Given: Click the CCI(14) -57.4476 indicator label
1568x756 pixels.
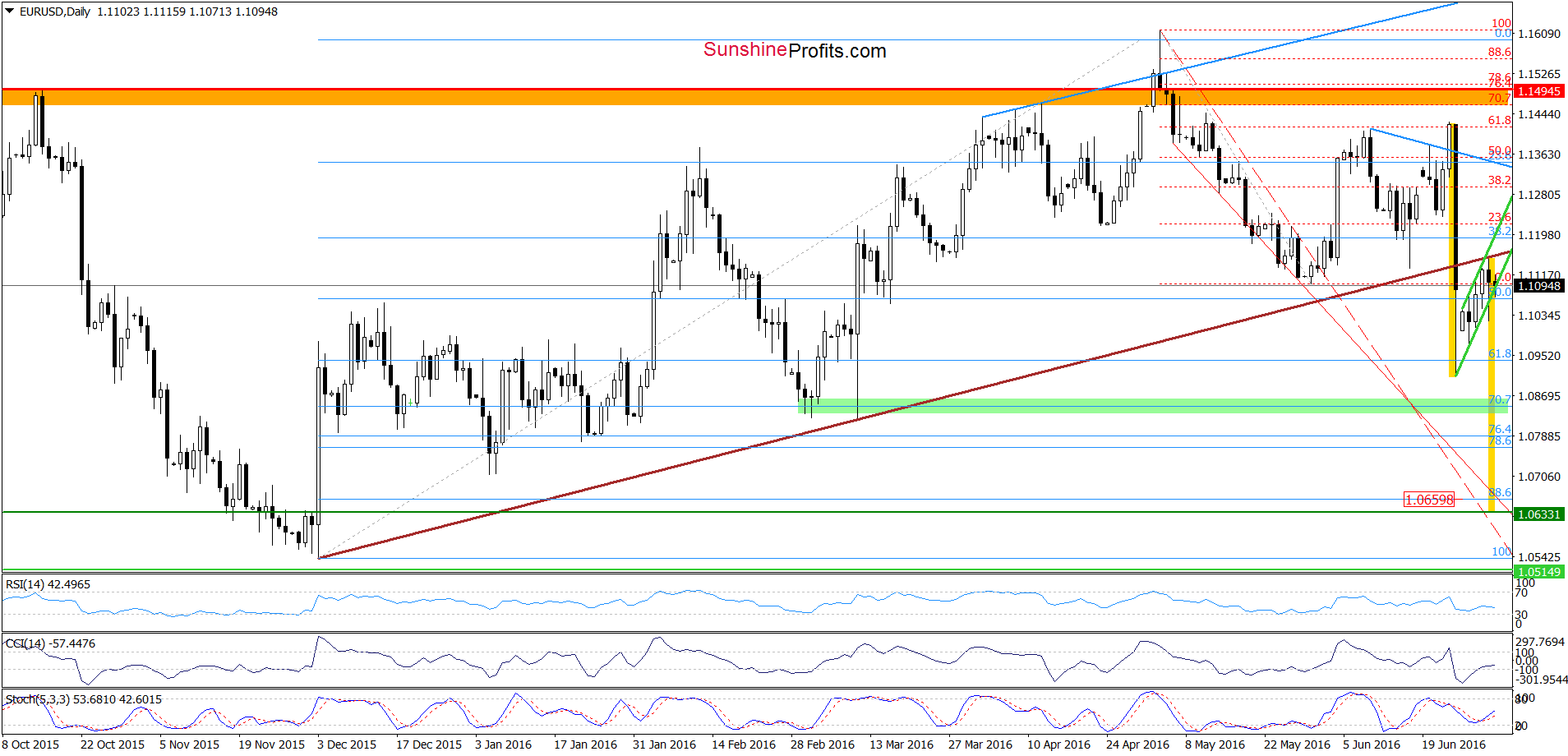Looking at the screenshot, I should click(x=50, y=643).
